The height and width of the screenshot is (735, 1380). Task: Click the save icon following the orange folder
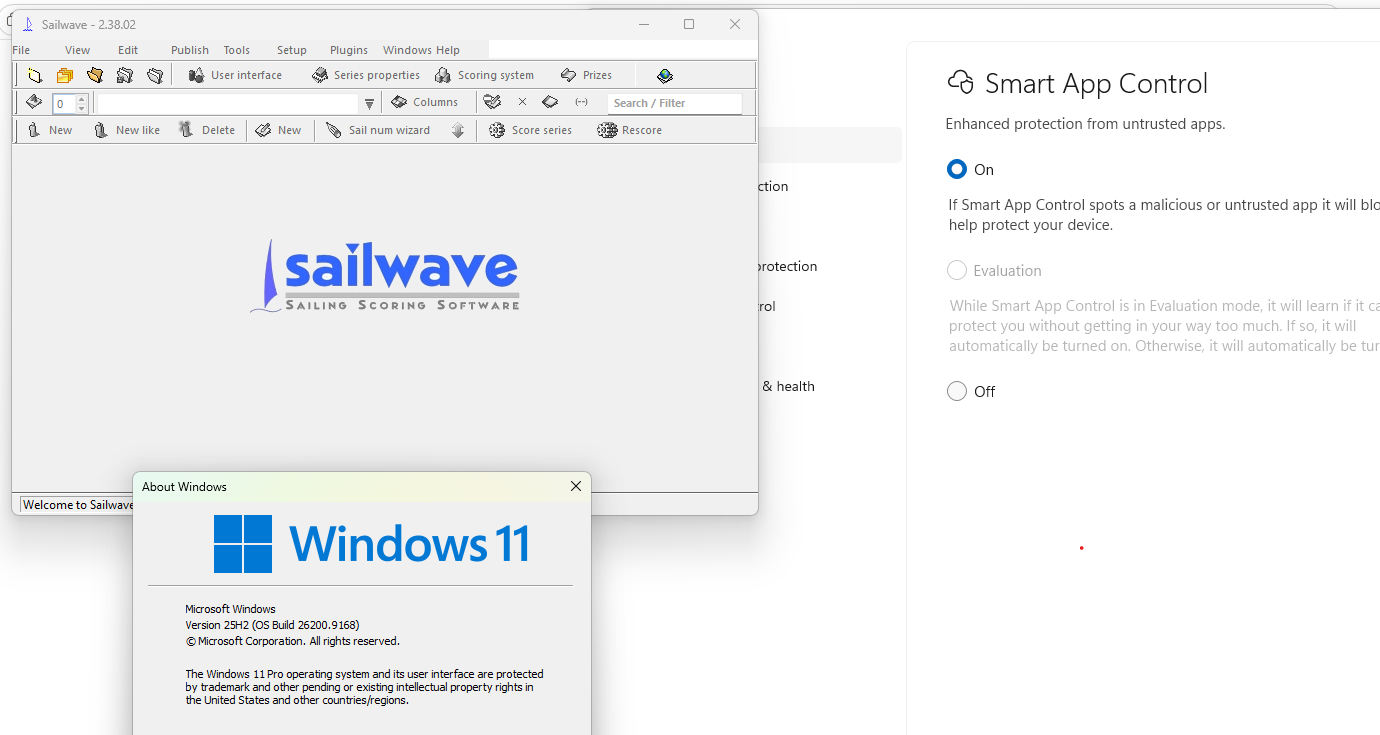point(125,75)
